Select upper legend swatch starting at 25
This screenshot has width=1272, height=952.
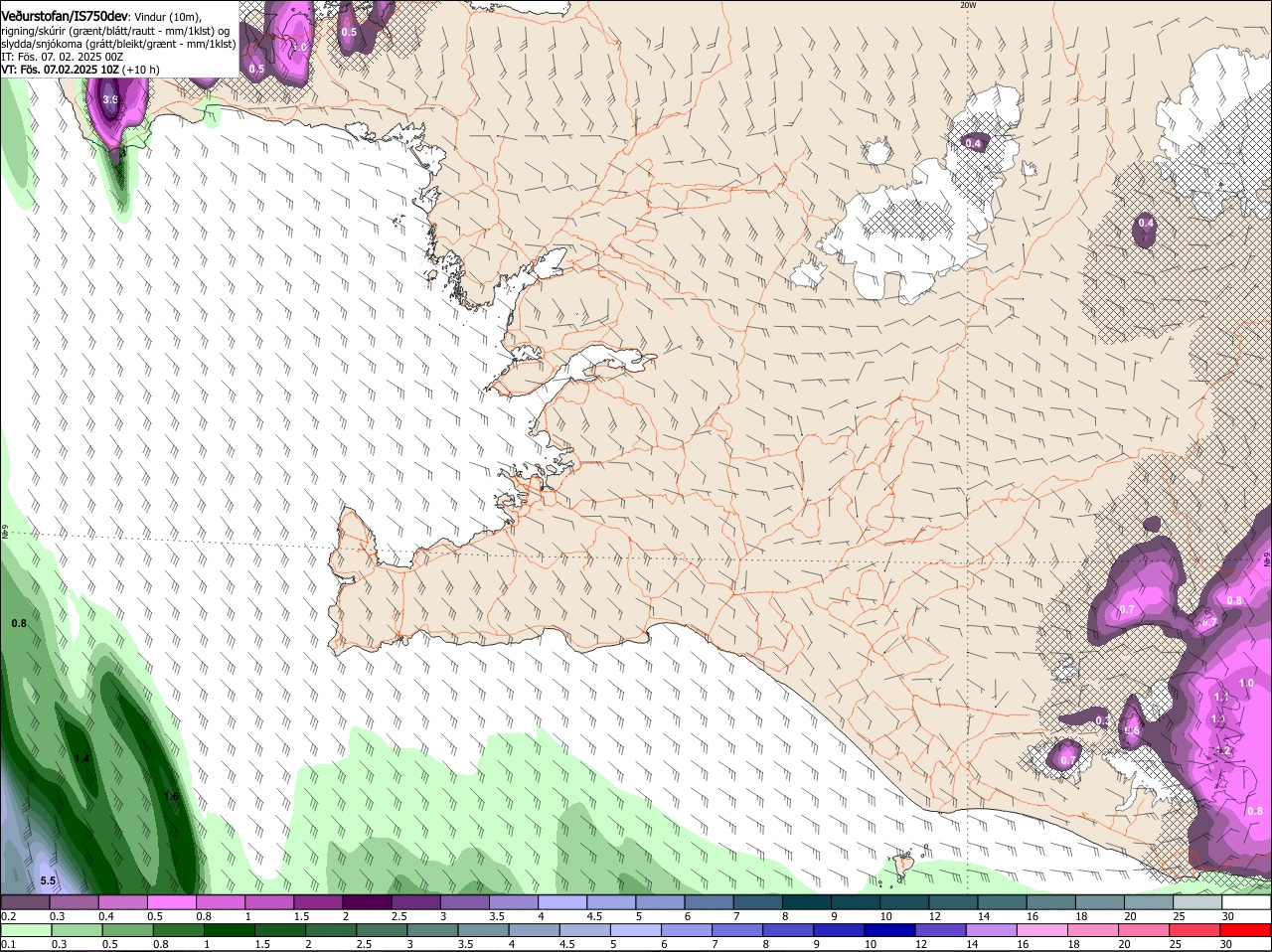tap(1198, 902)
